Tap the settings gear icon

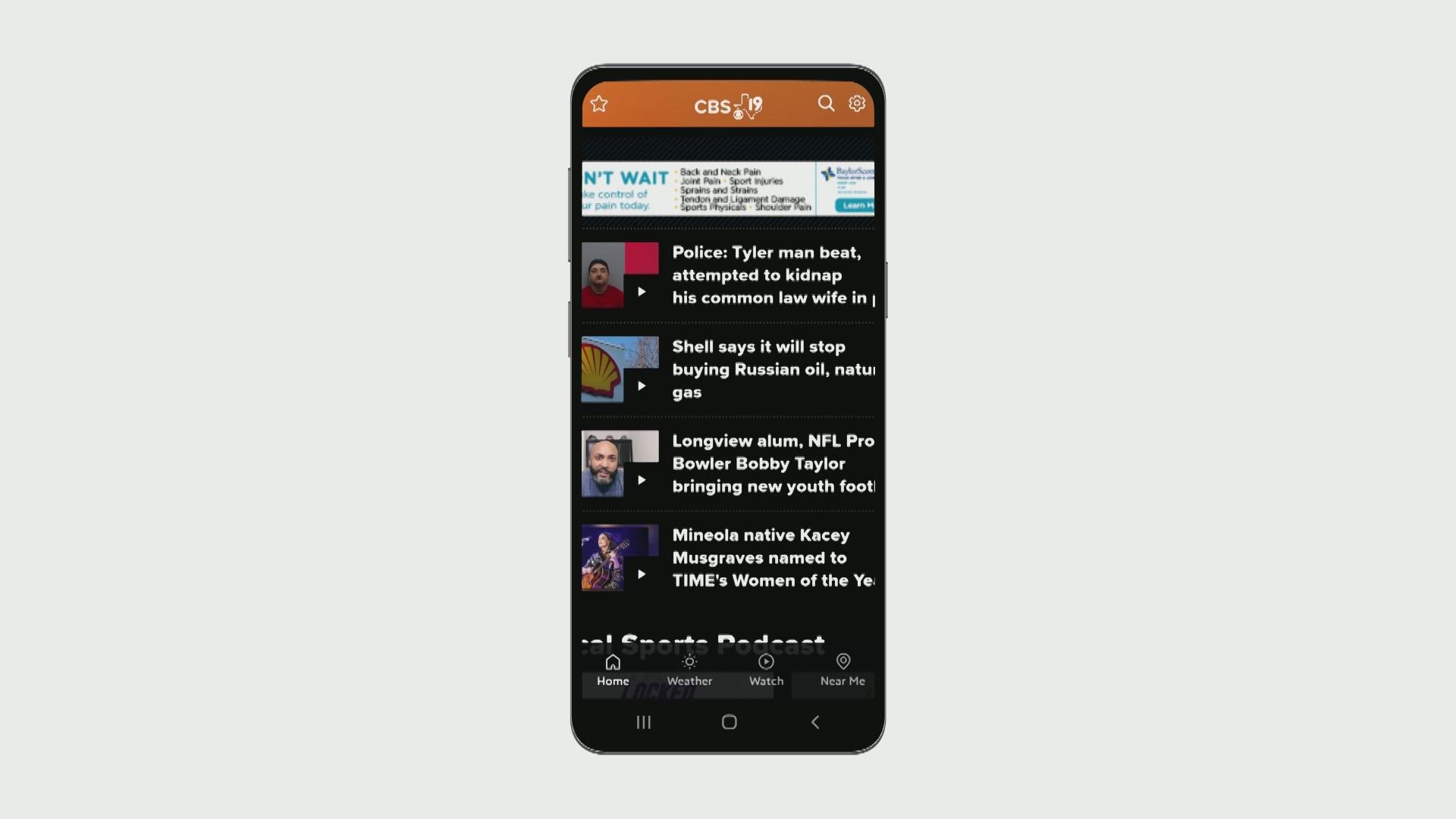(x=857, y=103)
